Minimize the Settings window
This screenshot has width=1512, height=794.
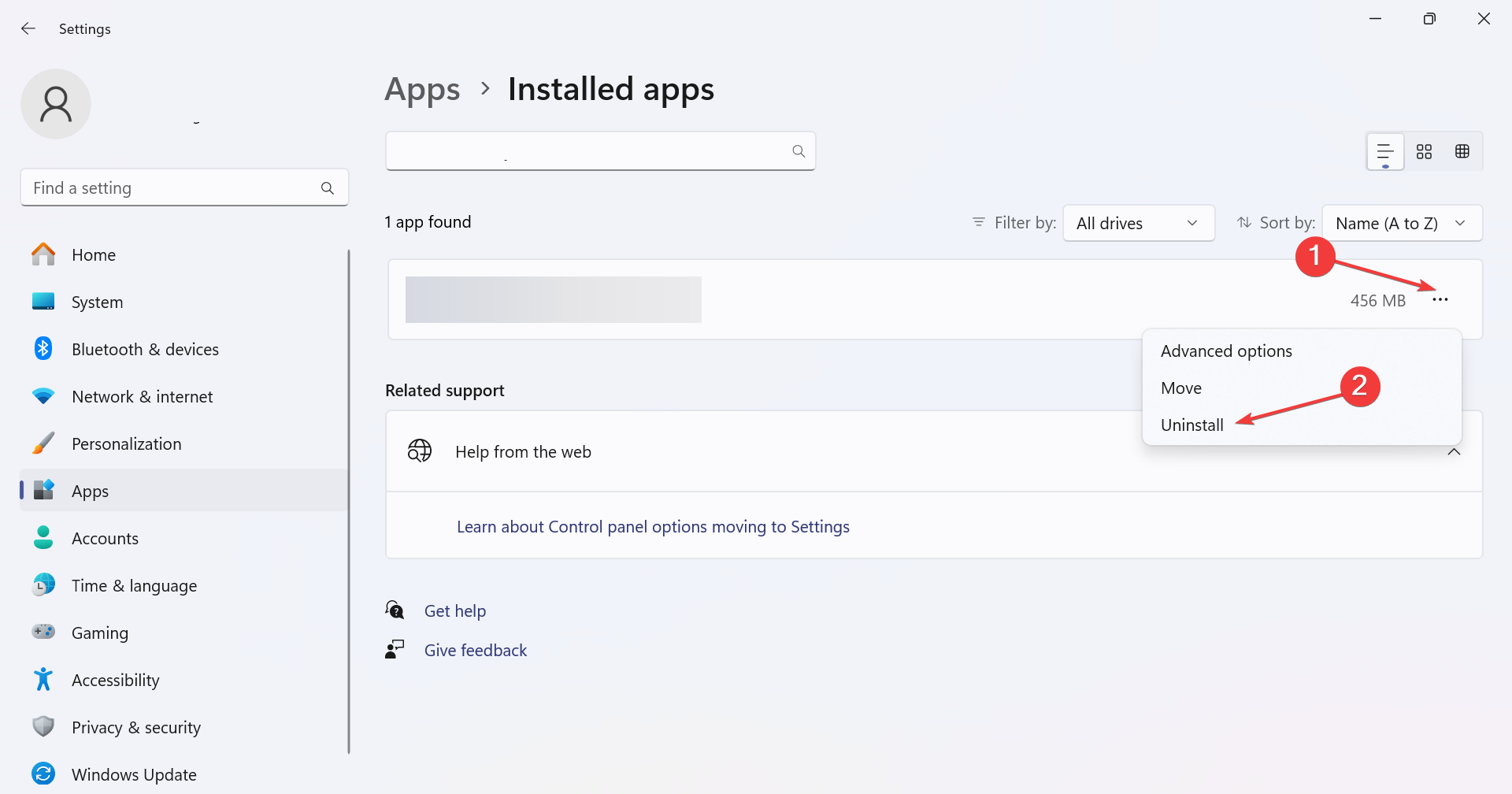click(1376, 19)
